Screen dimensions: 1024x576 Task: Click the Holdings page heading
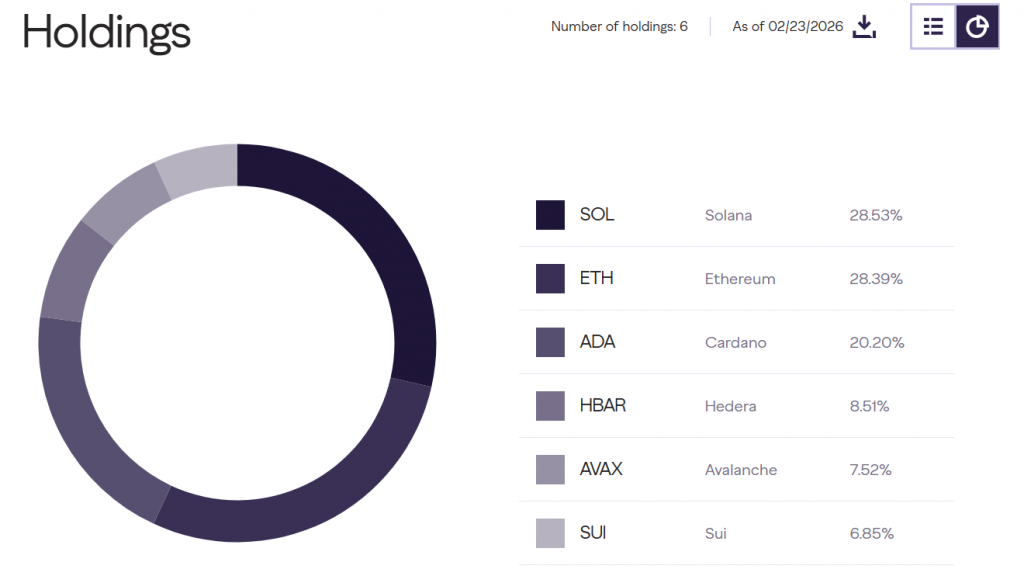[x=106, y=32]
